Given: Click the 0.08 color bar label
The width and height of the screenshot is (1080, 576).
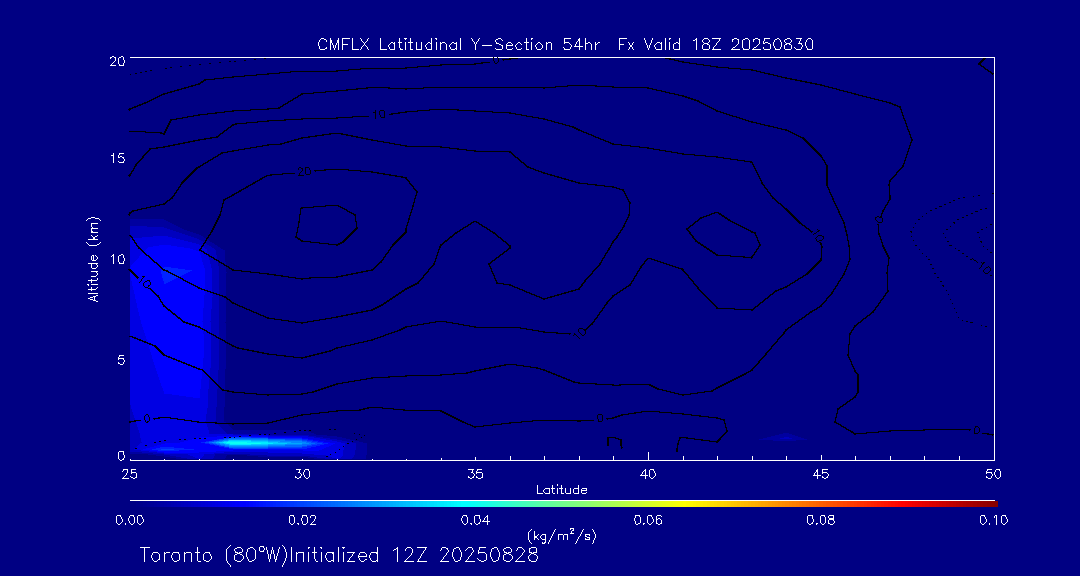Looking at the screenshot, I should (x=822, y=520).
